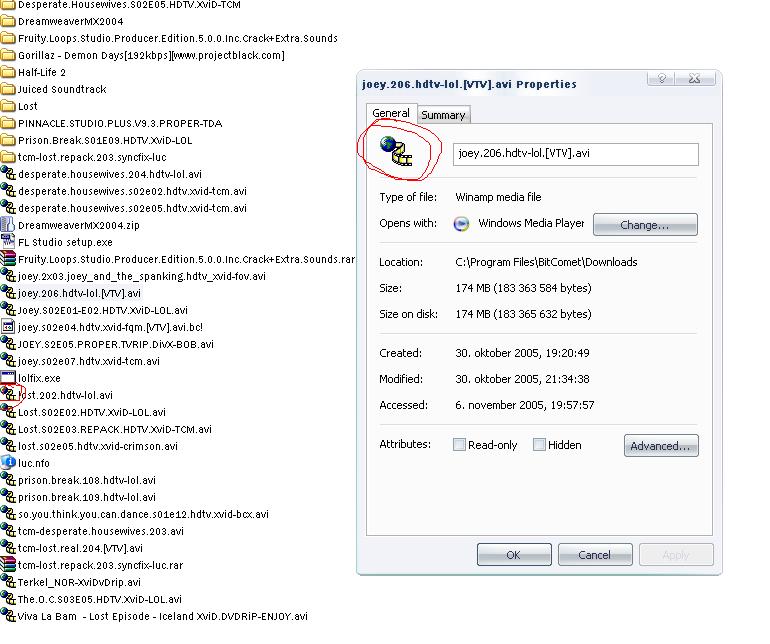Click the media icon of prison.break.108.hdtv-lol.avi
The width and height of the screenshot is (770, 644).
tap(8, 479)
